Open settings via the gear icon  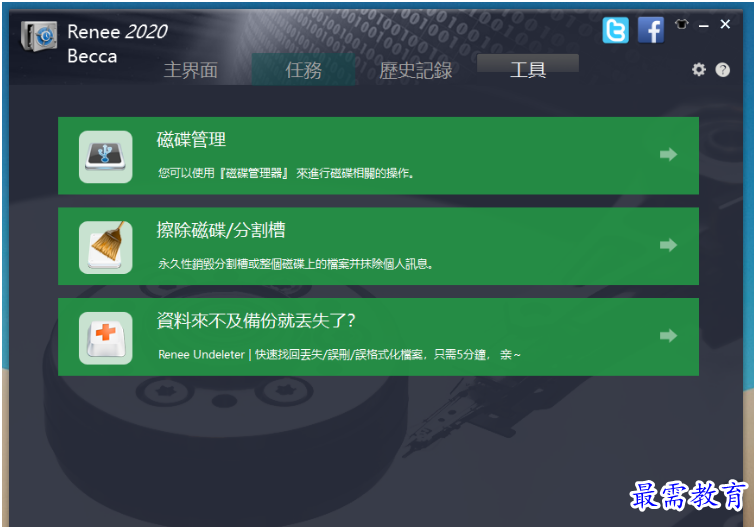click(x=699, y=70)
